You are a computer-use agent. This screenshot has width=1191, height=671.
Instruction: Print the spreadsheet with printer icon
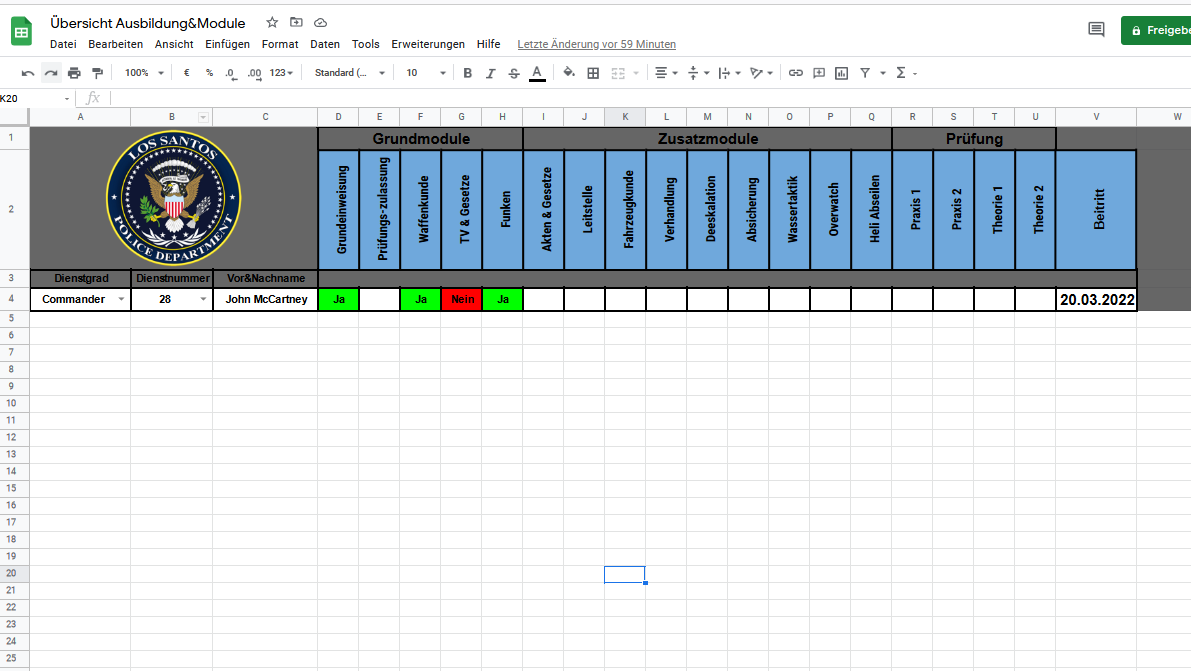[74, 73]
